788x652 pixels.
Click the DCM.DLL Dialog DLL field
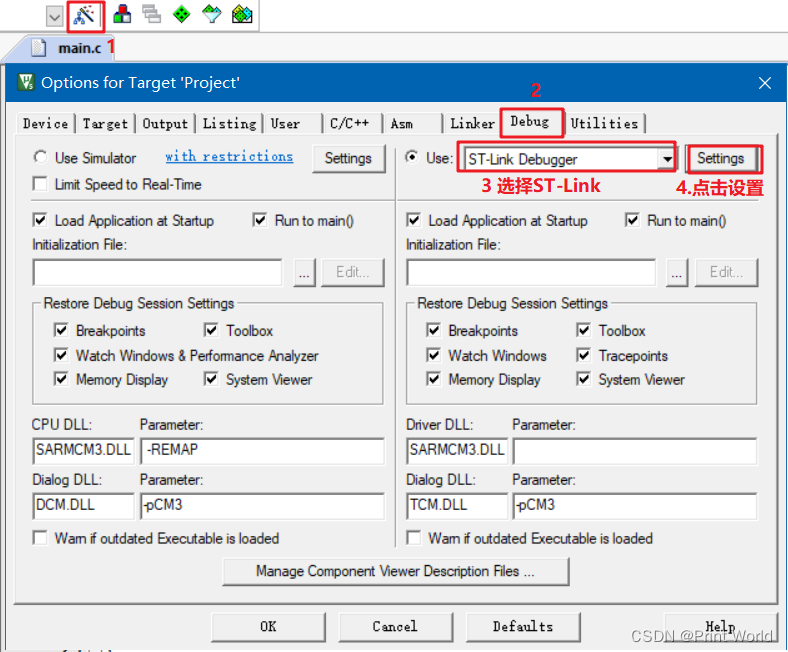83,506
